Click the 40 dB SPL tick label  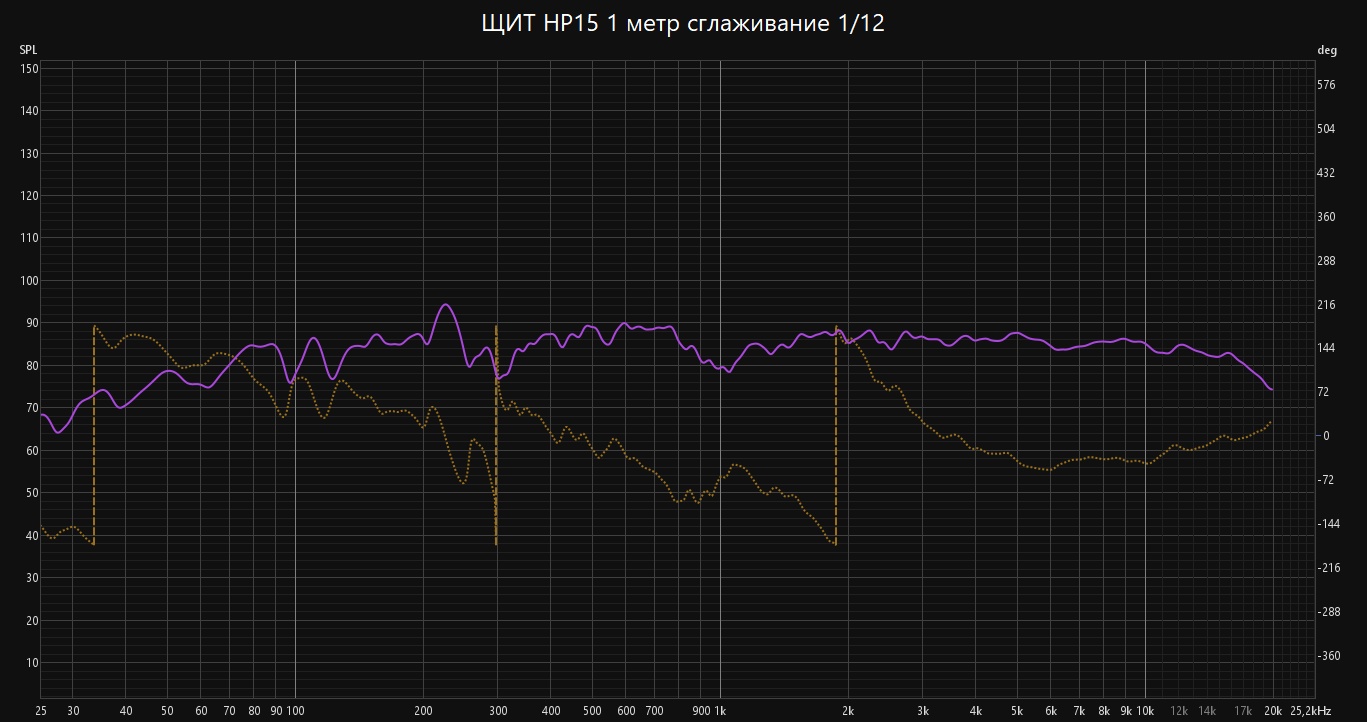tap(32, 535)
